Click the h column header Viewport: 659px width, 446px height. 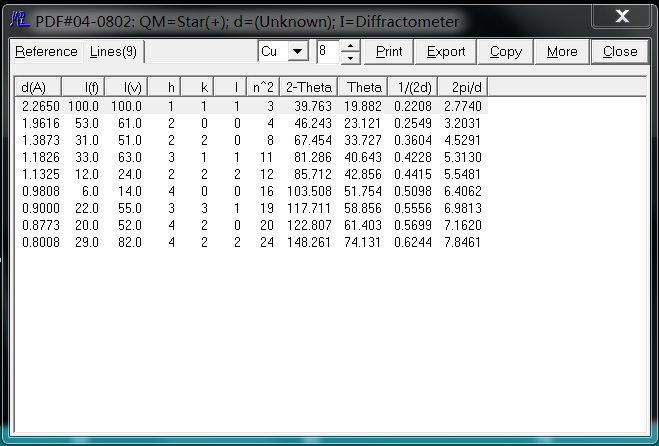coord(164,87)
